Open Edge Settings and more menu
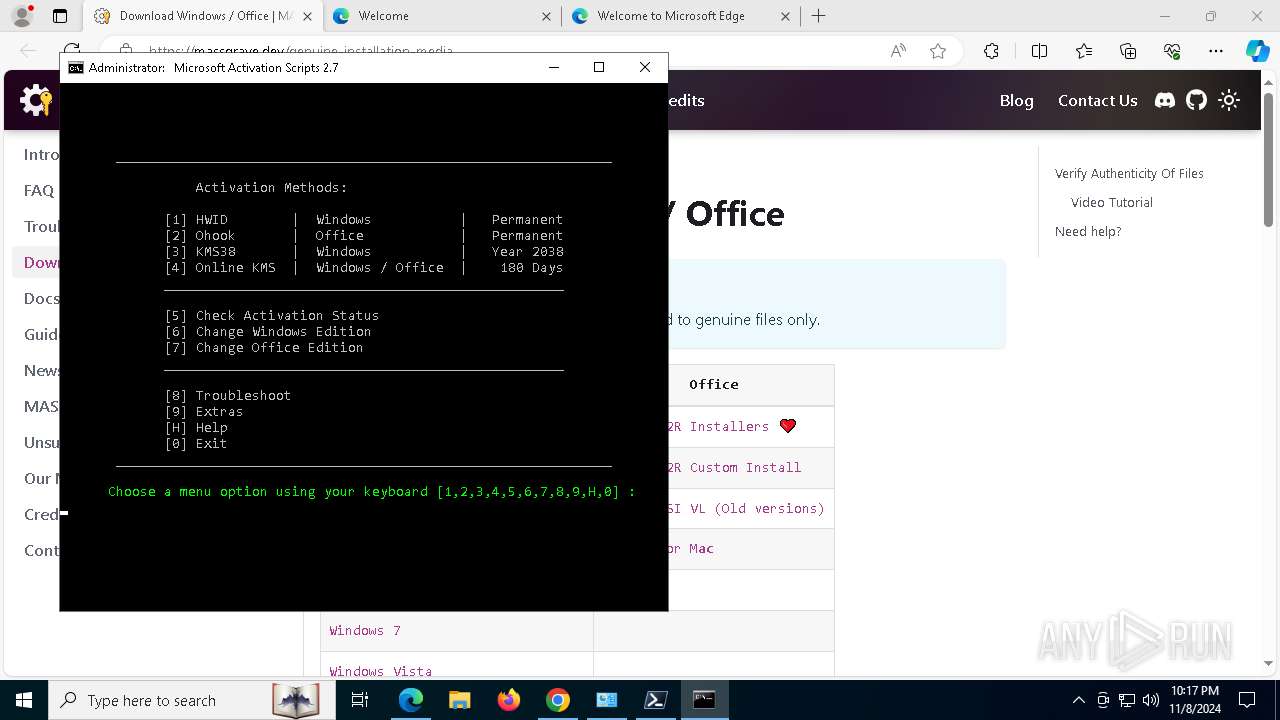Viewport: 1280px width, 720px height. (1216, 51)
